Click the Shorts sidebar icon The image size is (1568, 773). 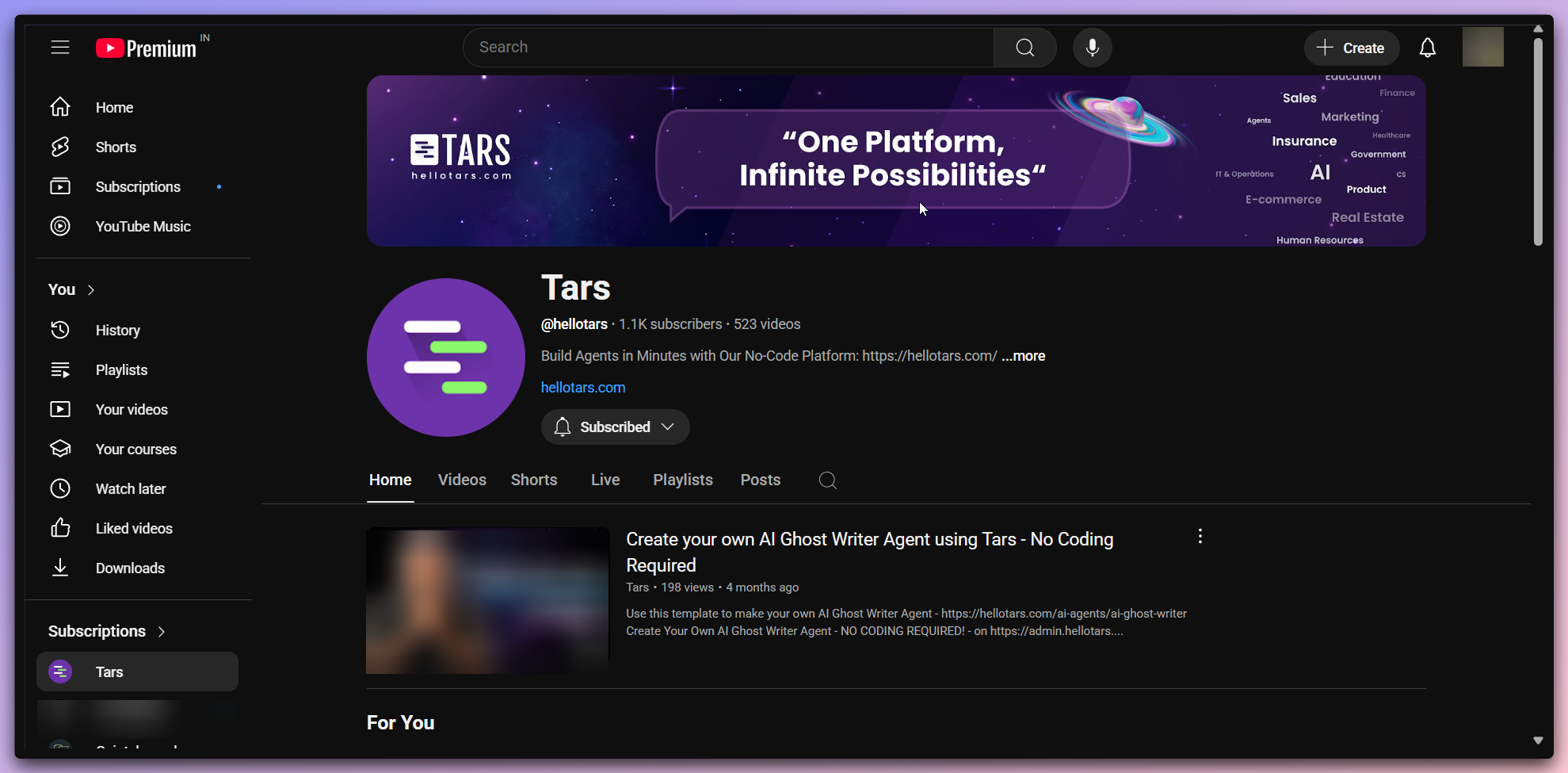click(x=60, y=147)
